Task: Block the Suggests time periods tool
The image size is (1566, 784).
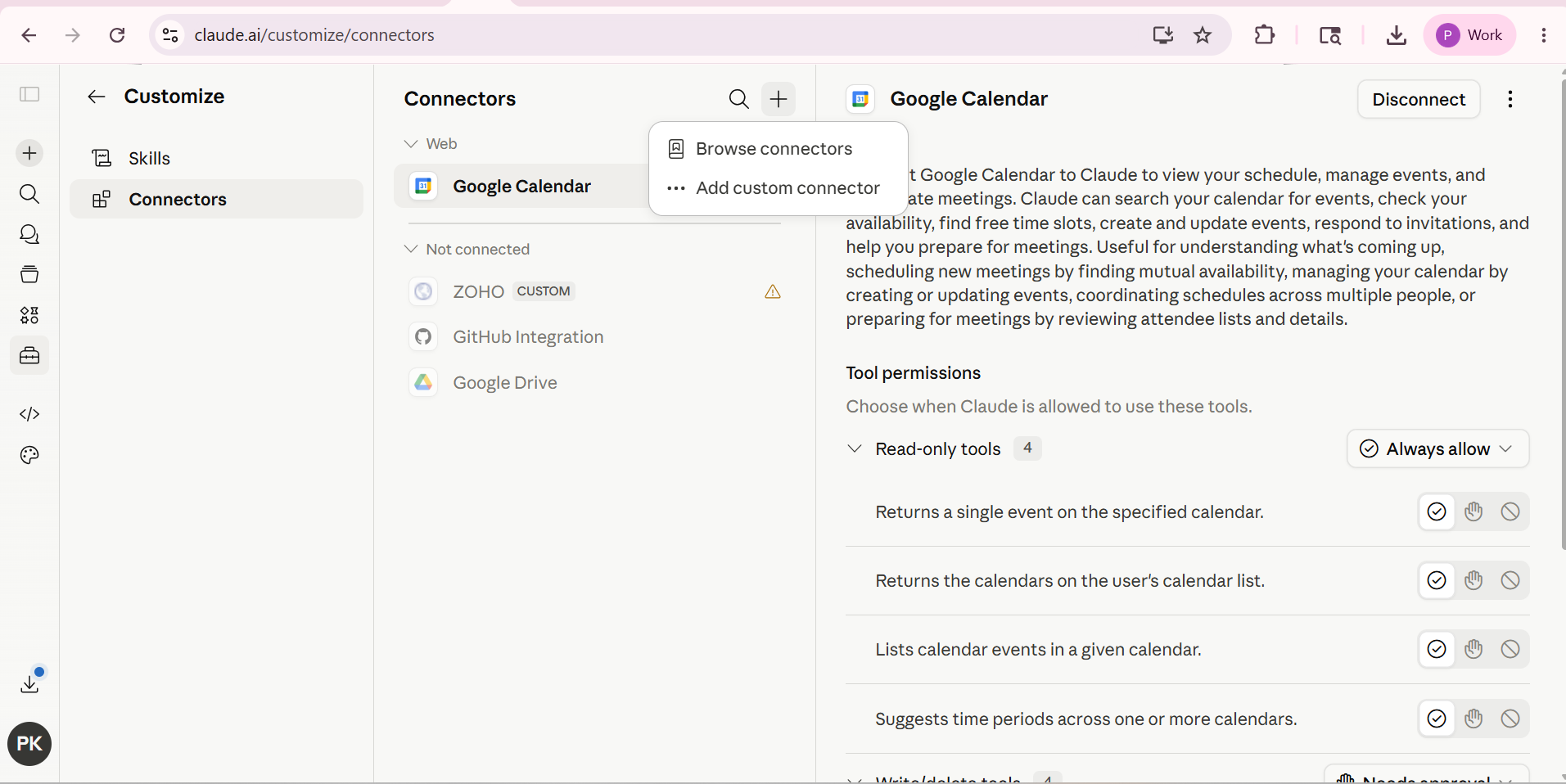Action: pos(1510,719)
